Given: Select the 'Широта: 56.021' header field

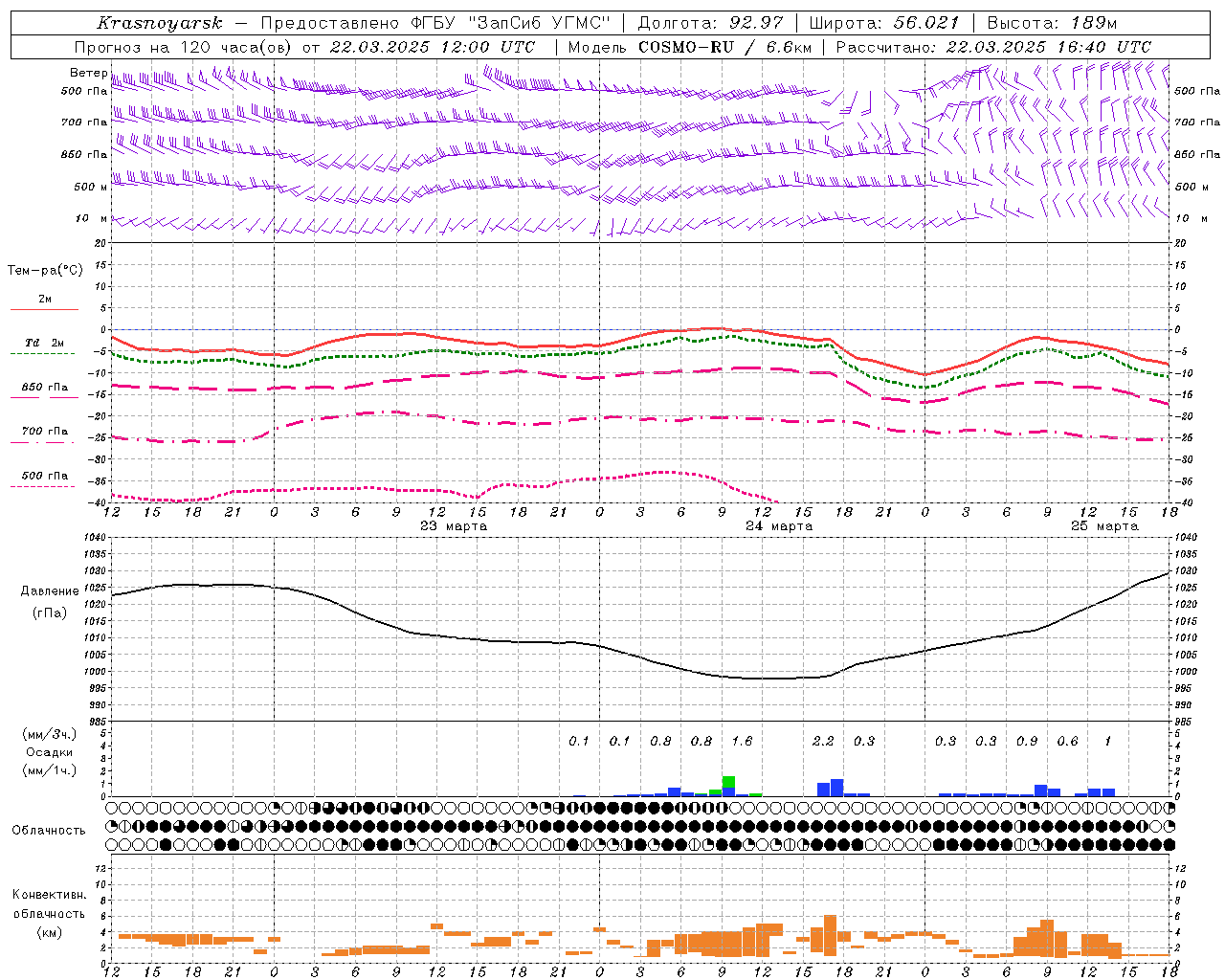Looking at the screenshot, I should [x=883, y=23].
